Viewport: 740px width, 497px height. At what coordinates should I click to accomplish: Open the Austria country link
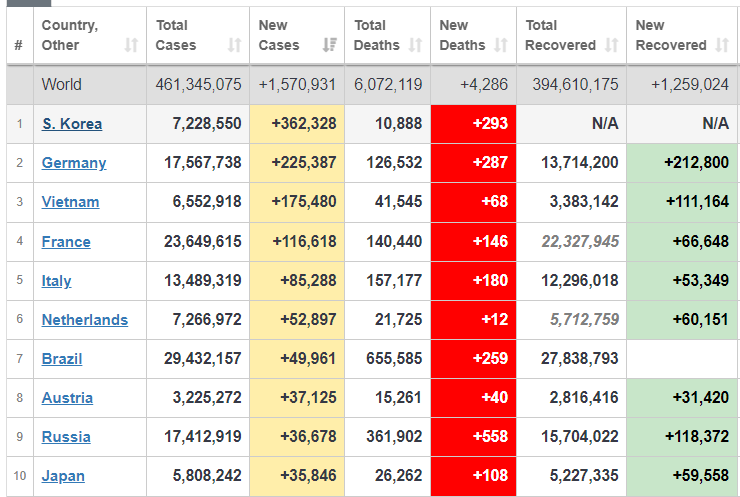[67, 398]
